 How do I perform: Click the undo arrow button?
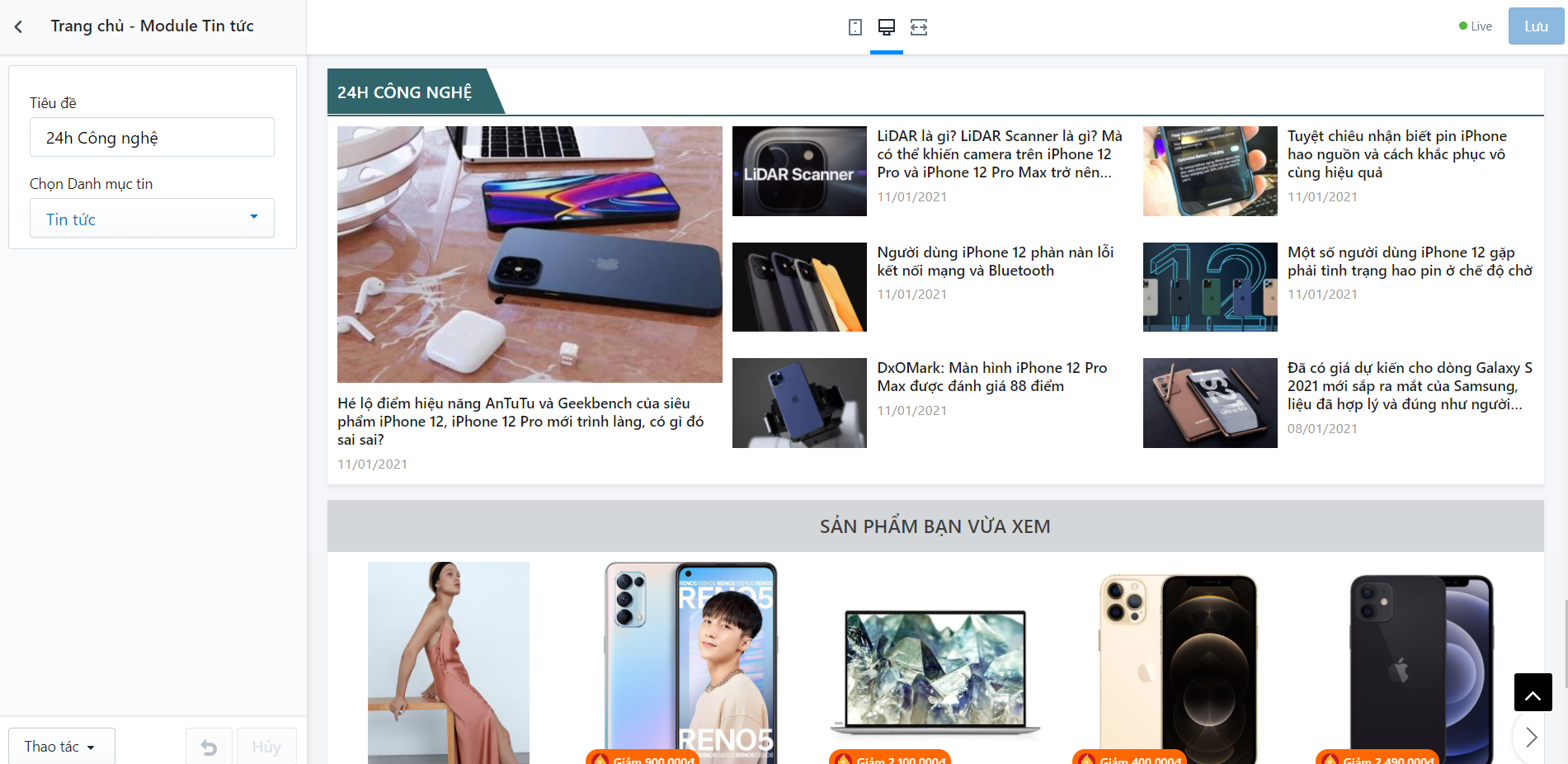pyautogui.click(x=210, y=747)
